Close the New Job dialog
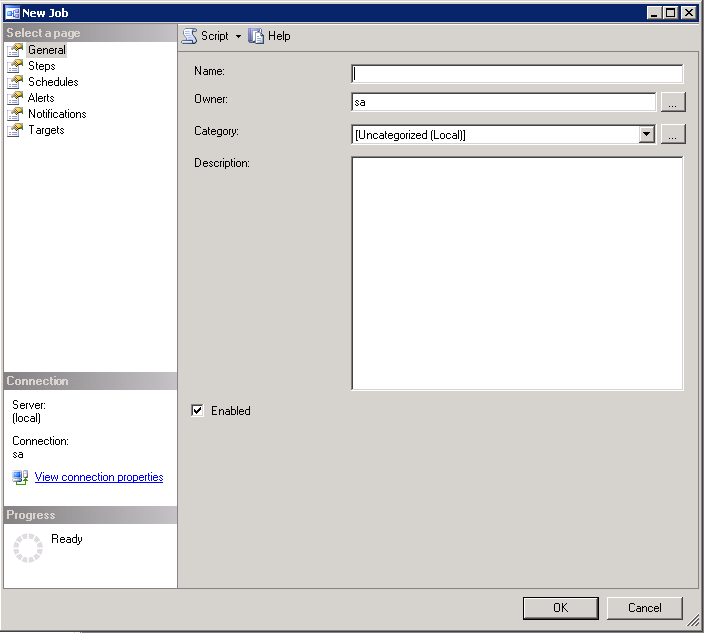The height and width of the screenshot is (633, 704). (x=689, y=13)
